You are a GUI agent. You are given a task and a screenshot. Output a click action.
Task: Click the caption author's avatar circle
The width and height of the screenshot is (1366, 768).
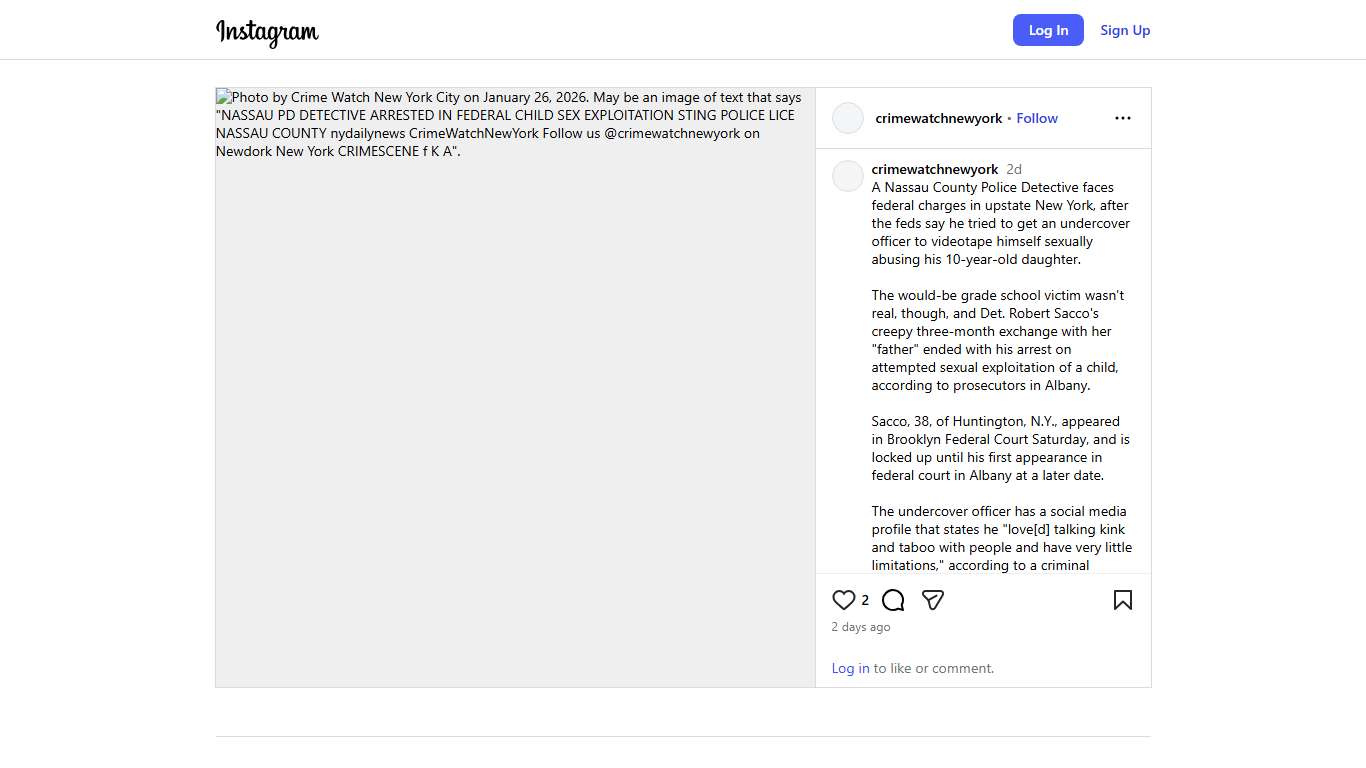click(848, 176)
